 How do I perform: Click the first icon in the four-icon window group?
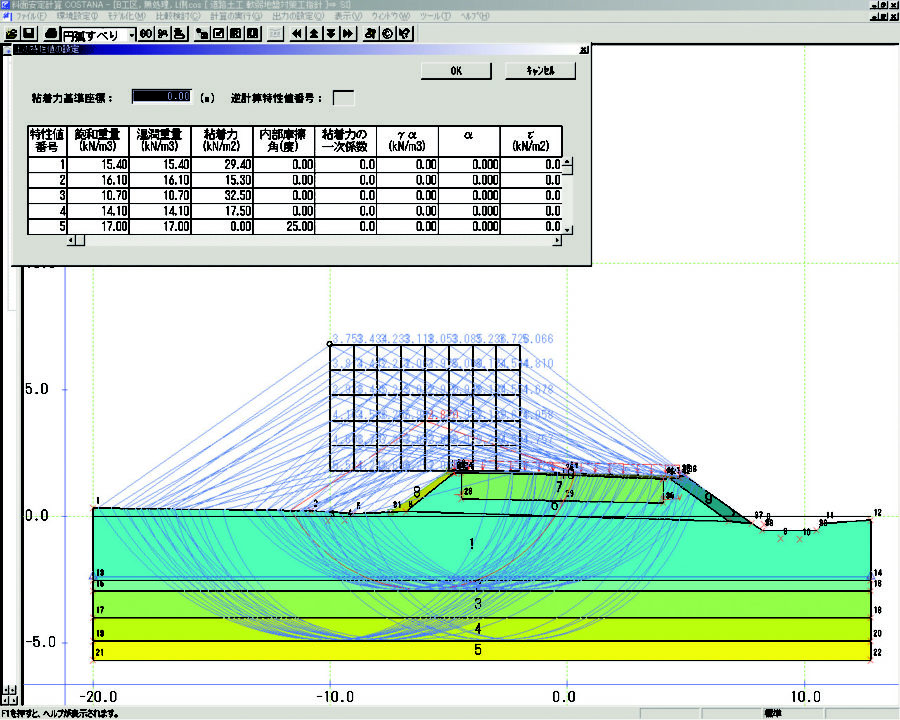[x=202, y=34]
